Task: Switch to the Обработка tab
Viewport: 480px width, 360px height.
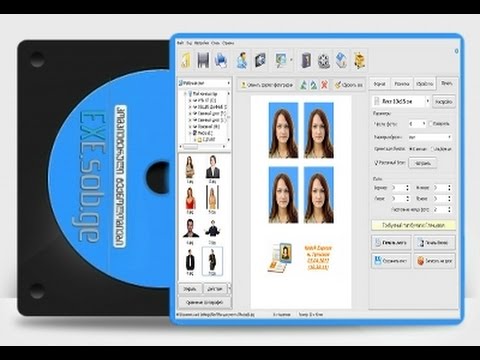Action: [425, 84]
